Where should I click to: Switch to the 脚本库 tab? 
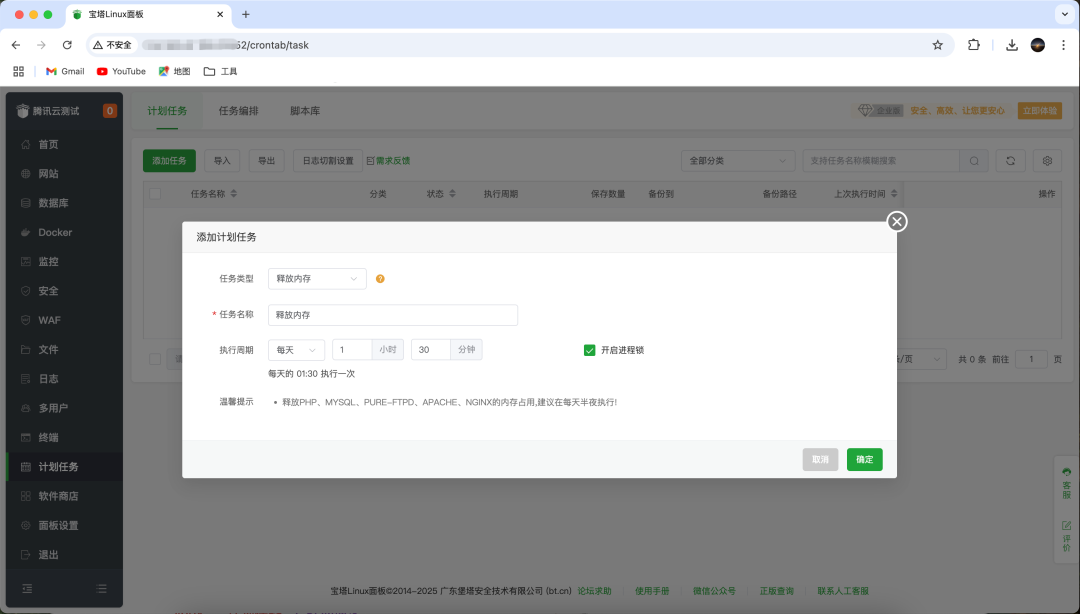[304, 111]
